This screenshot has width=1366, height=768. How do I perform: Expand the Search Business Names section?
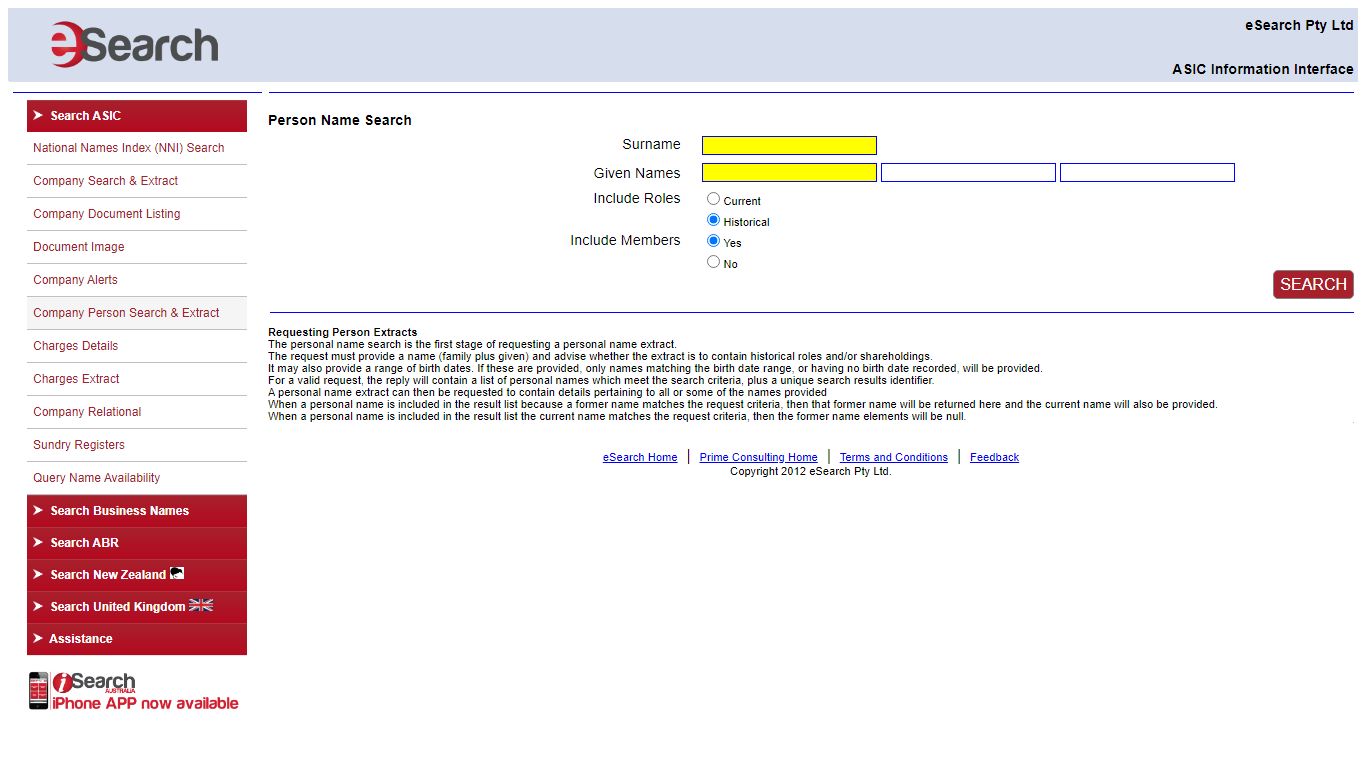pos(137,511)
